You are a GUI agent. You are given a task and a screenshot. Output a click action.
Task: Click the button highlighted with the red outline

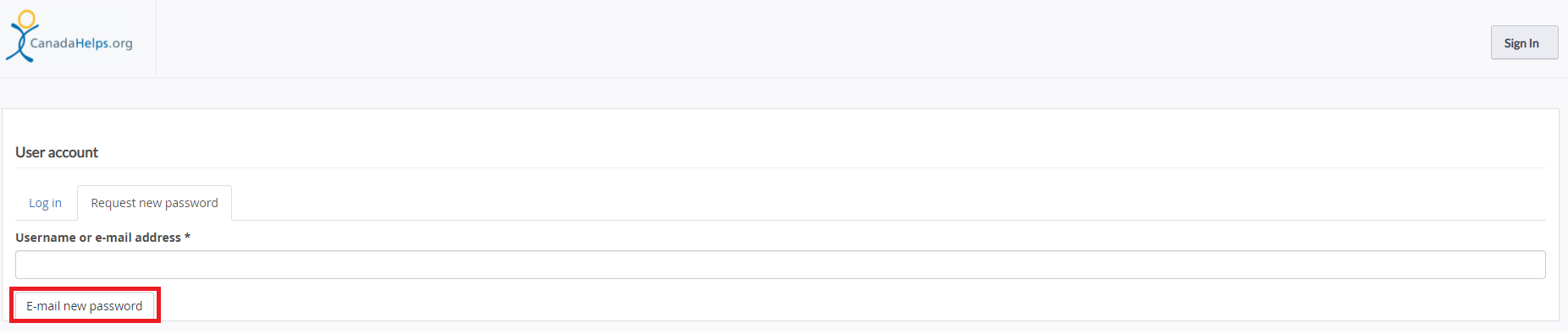85,305
